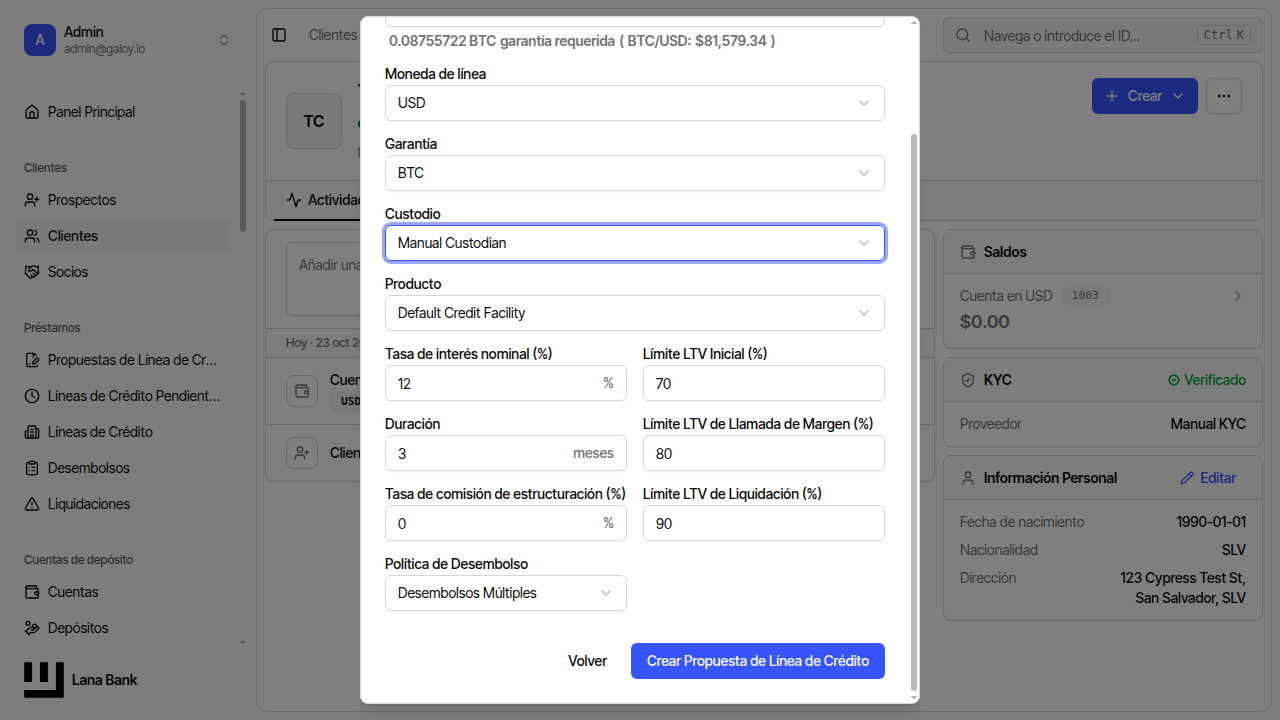
Task: Click the dialog vertical scrollbar
Action: [914, 412]
